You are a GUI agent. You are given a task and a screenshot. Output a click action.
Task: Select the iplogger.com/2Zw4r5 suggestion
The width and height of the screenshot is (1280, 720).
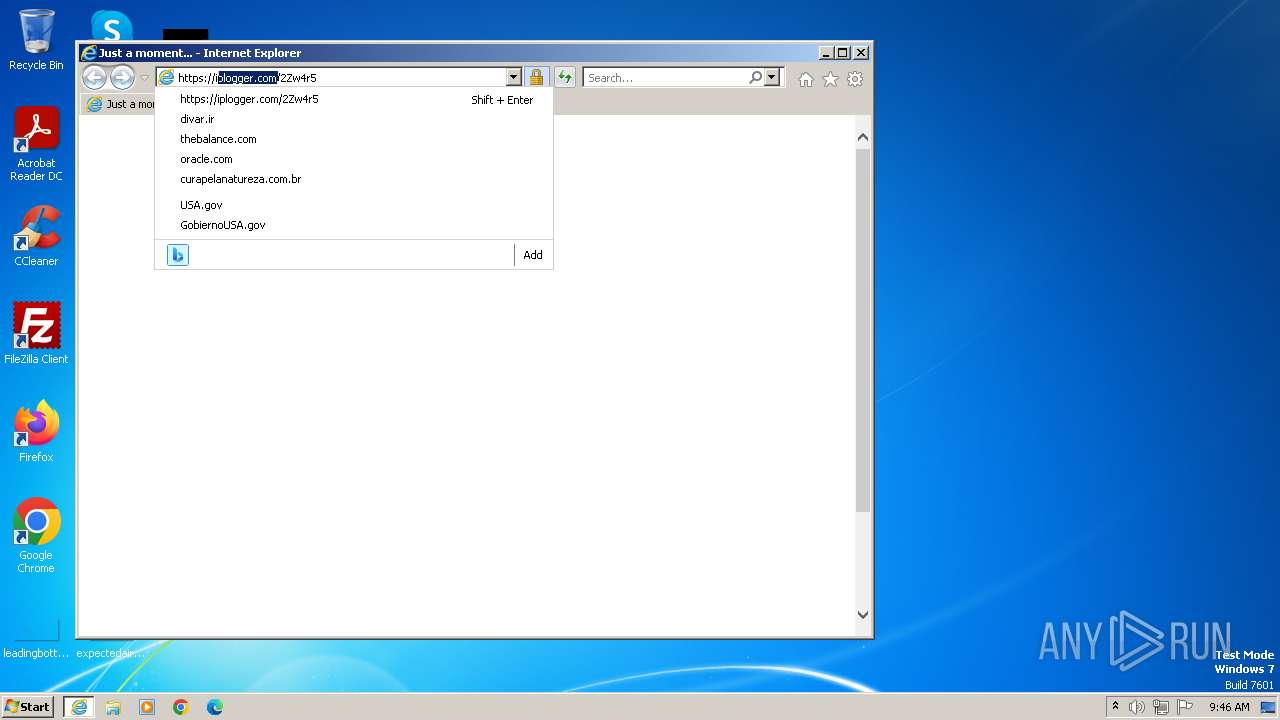point(354,99)
